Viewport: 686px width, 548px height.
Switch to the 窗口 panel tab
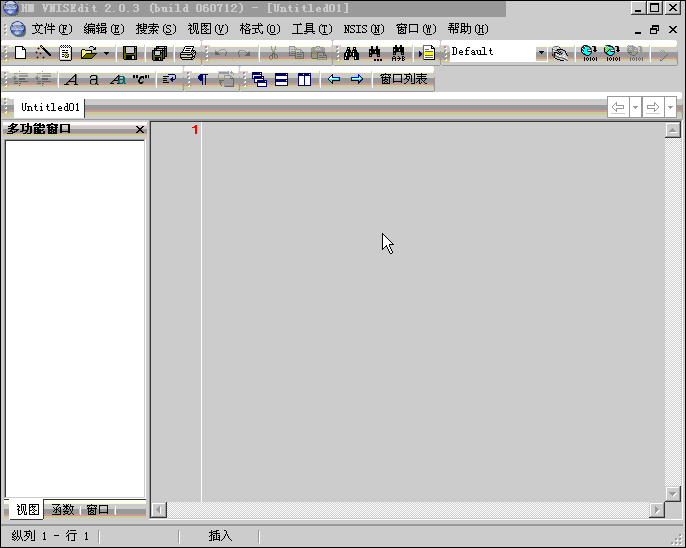tap(97, 509)
